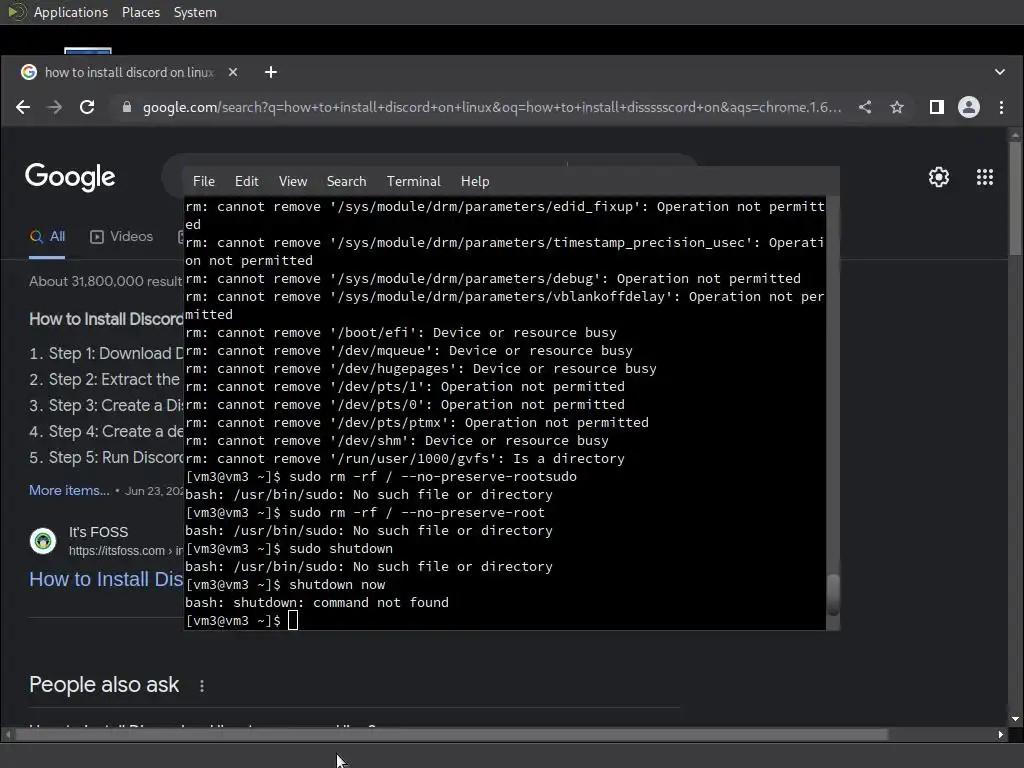Switch to the Videos results tab
Viewport: 1024px width, 768px height.
pyautogui.click(x=121, y=236)
